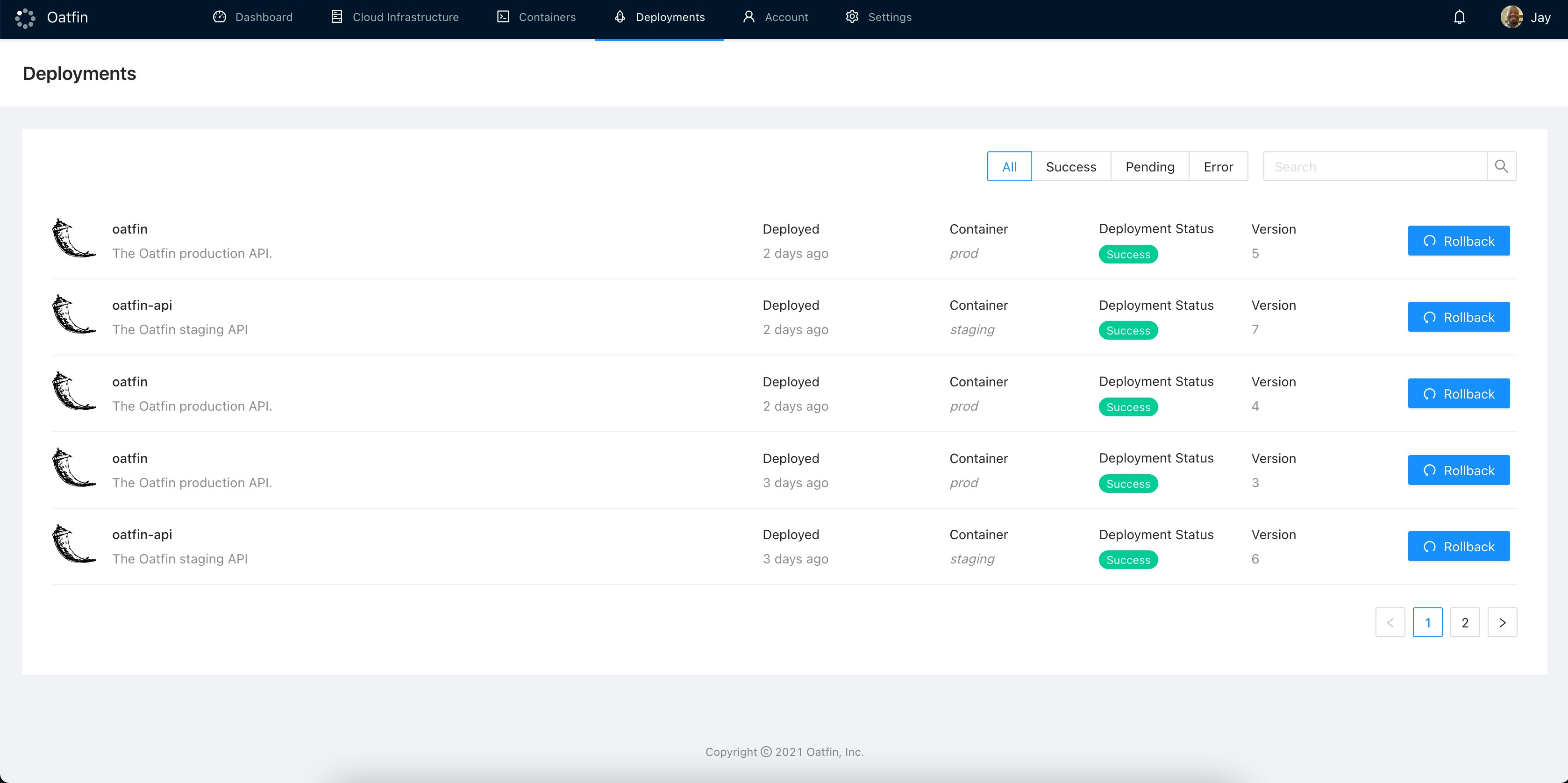Screen dimensions: 1568x783
Task: Click the Settings gear icon
Action: (x=852, y=17)
